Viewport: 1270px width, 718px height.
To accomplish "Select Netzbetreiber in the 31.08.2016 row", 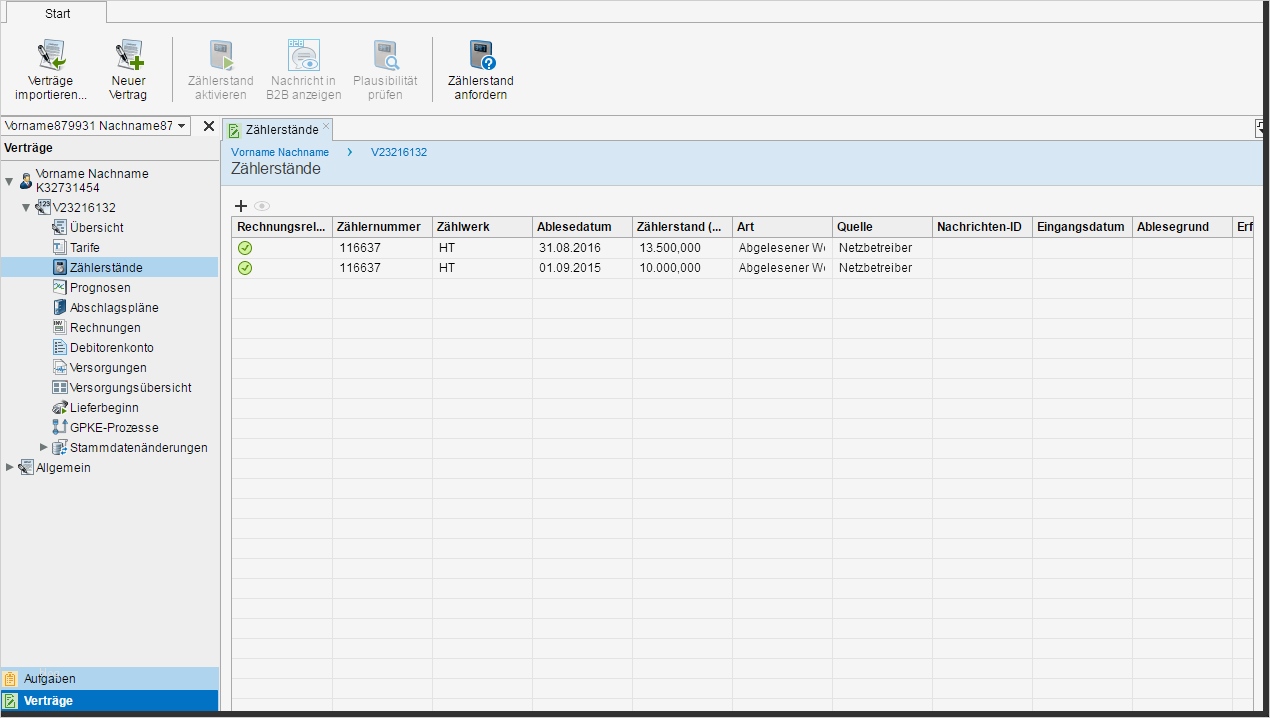I will (x=882, y=248).
